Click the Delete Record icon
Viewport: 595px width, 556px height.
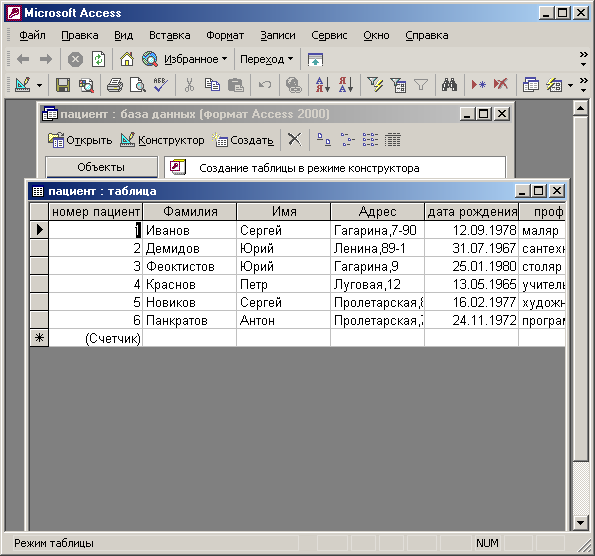[501, 84]
